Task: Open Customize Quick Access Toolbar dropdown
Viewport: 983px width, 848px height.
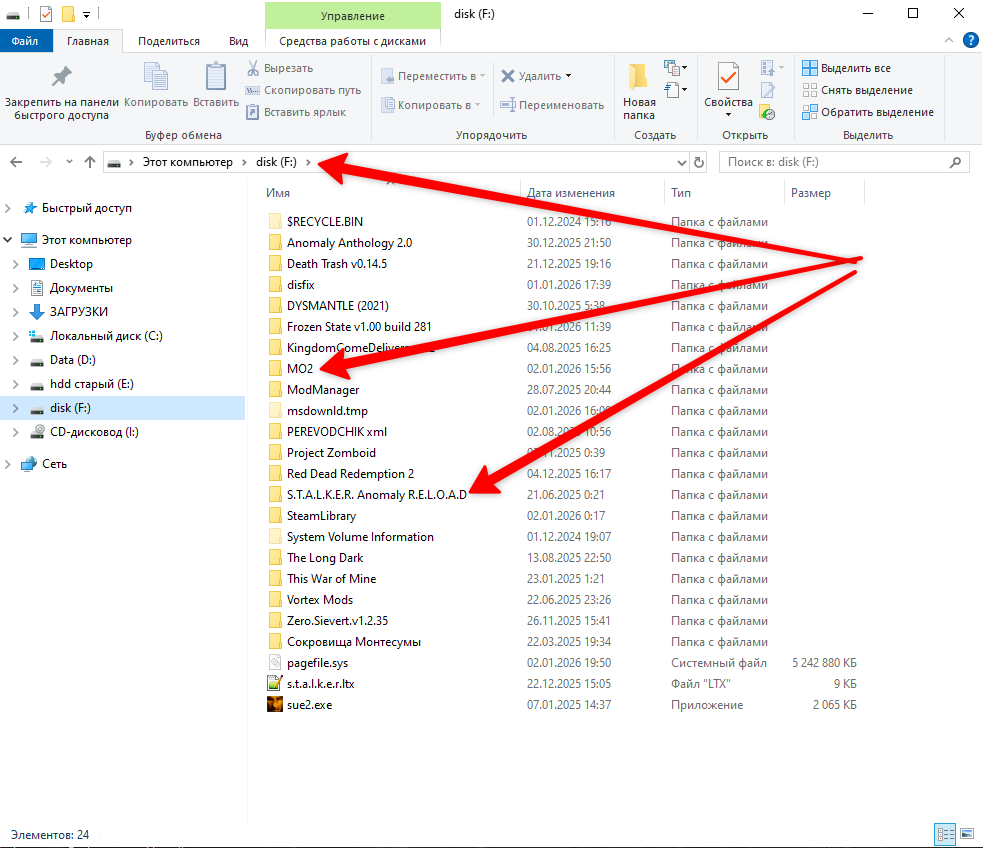Action: 87,14
